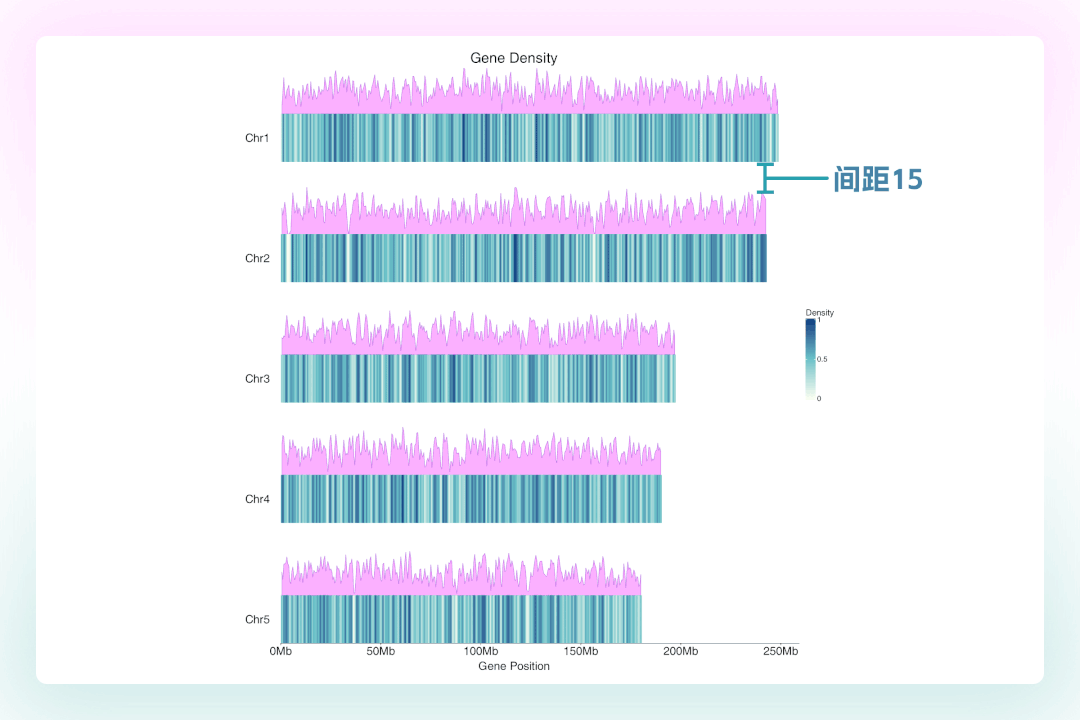Select the Chr5 row label
Viewport: 1080px width, 720px height.
coord(257,620)
